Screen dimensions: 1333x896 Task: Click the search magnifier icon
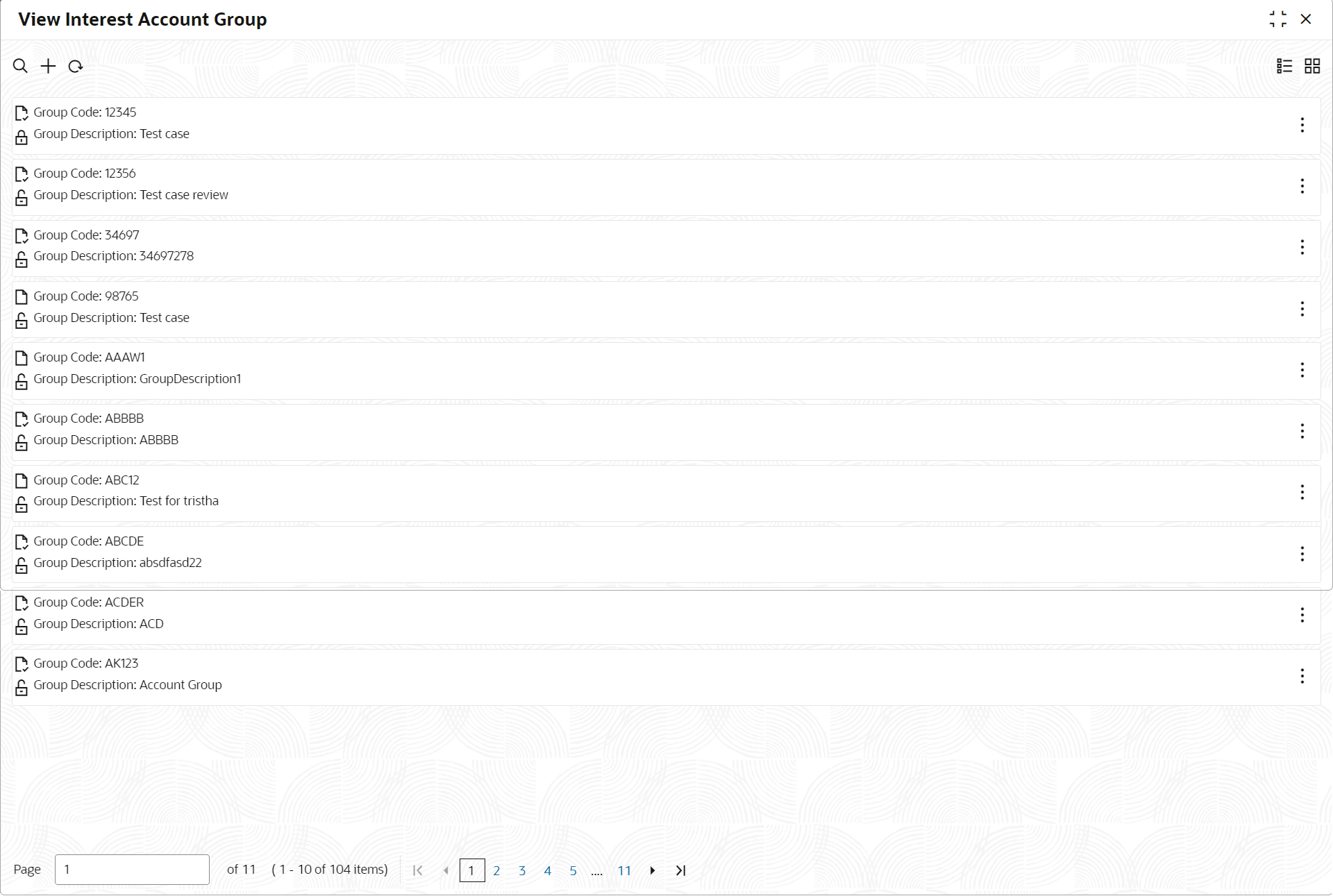point(20,67)
